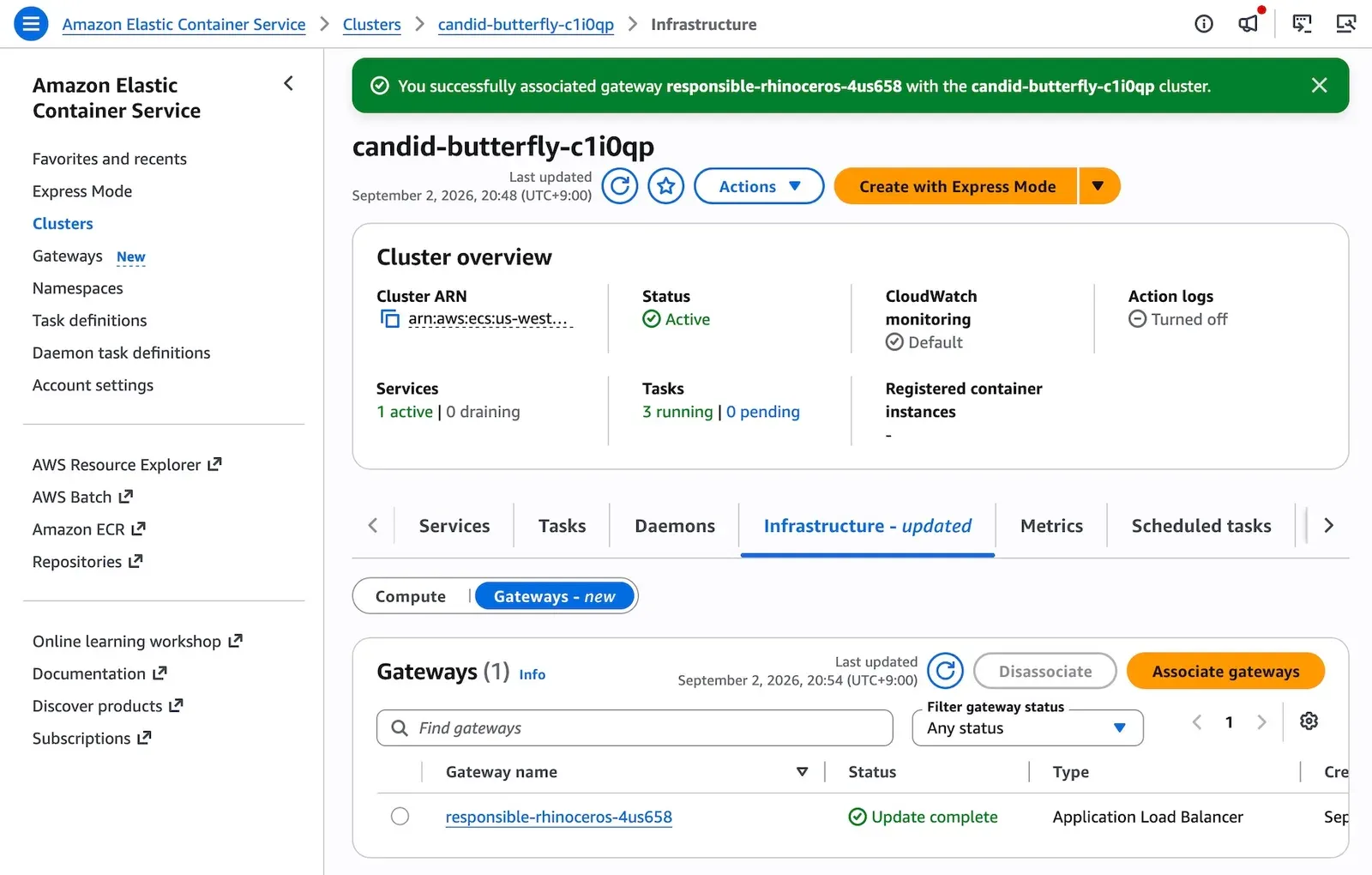Image resolution: width=1372 pixels, height=875 pixels.
Task: Open the Actions dropdown
Action: (x=759, y=186)
